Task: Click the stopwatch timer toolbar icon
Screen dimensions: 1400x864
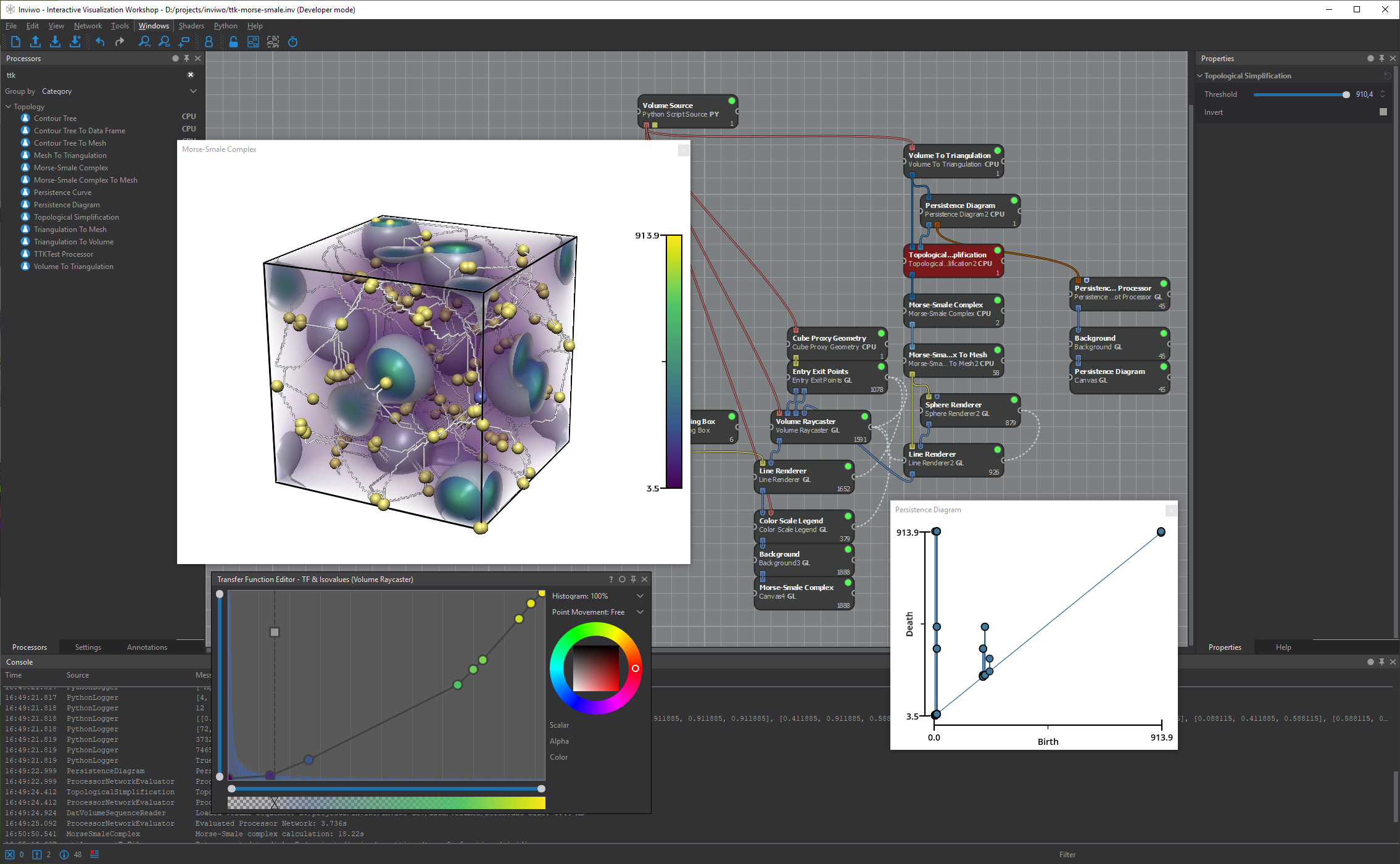Action: pos(293,42)
